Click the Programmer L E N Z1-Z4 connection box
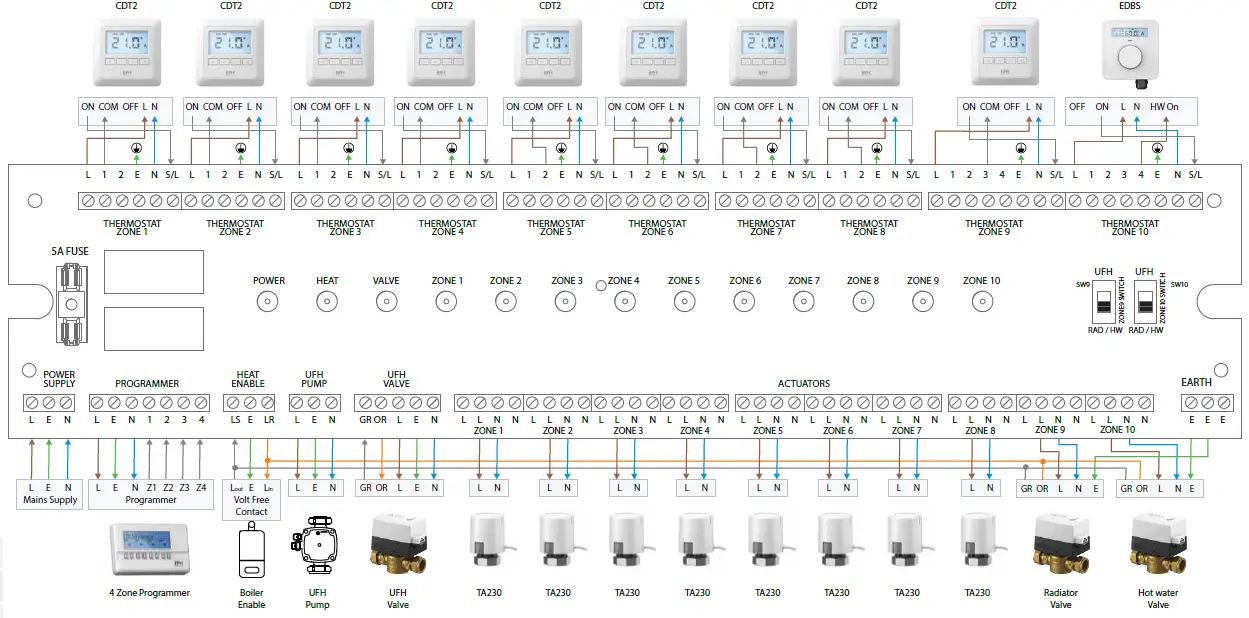1249x618 pixels. [151, 494]
